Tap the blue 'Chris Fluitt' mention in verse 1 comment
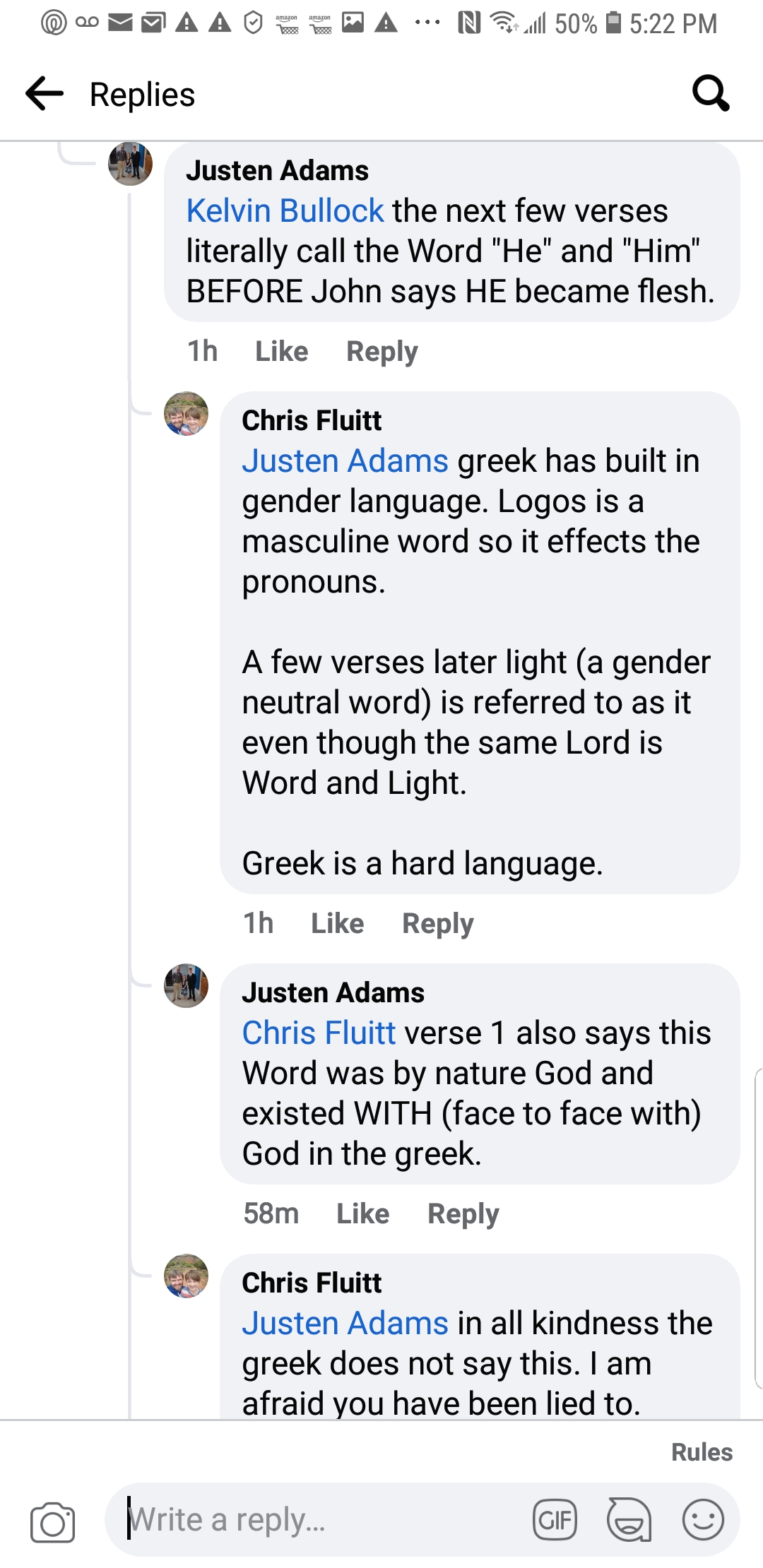763x1568 pixels. click(319, 1033)
